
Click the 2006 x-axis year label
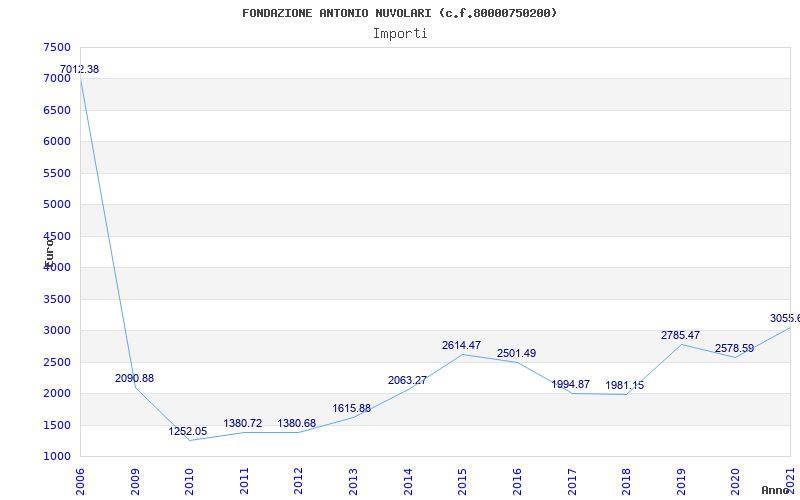pyautogui.click(x=81, y=482)
